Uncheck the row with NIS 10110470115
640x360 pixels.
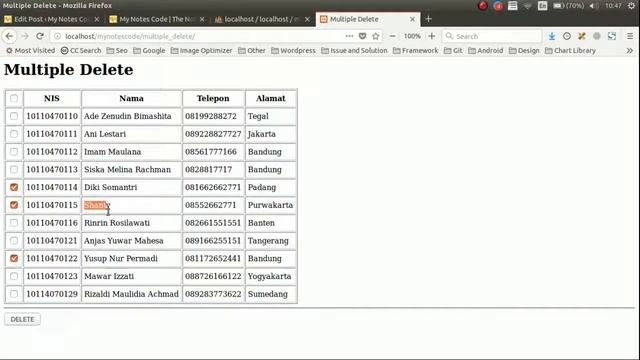pyautogui.click(x=14, y=205)
